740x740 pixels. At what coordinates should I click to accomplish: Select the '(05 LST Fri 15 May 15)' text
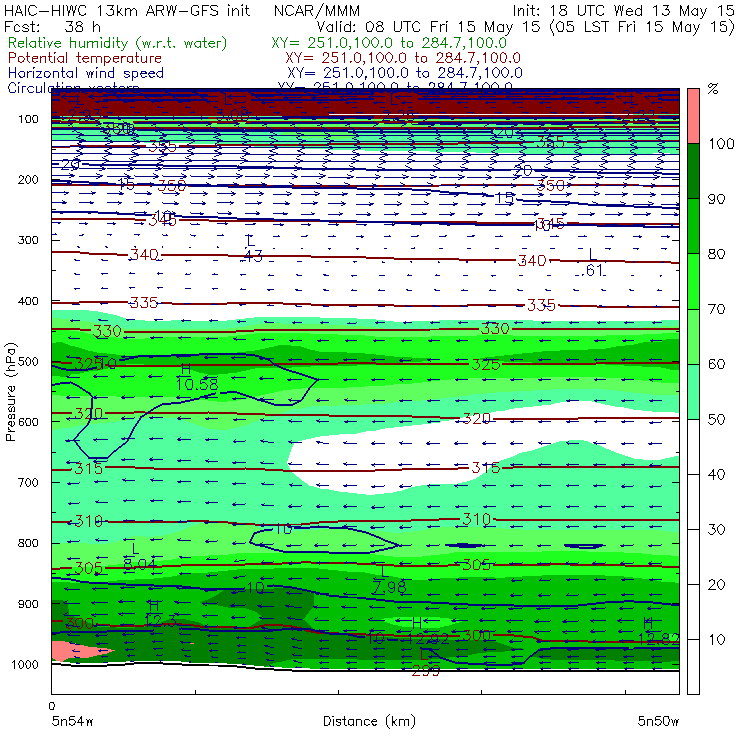[642, 26]
